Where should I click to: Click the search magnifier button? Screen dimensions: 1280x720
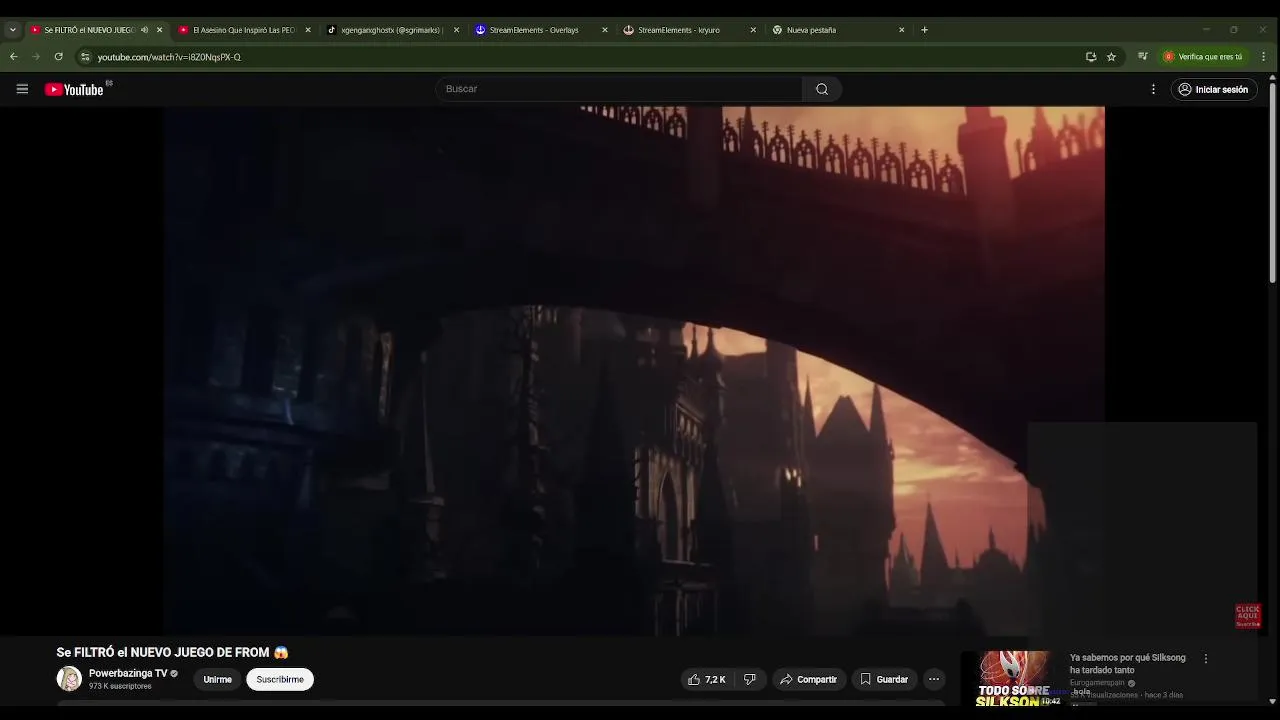[822, 89]
